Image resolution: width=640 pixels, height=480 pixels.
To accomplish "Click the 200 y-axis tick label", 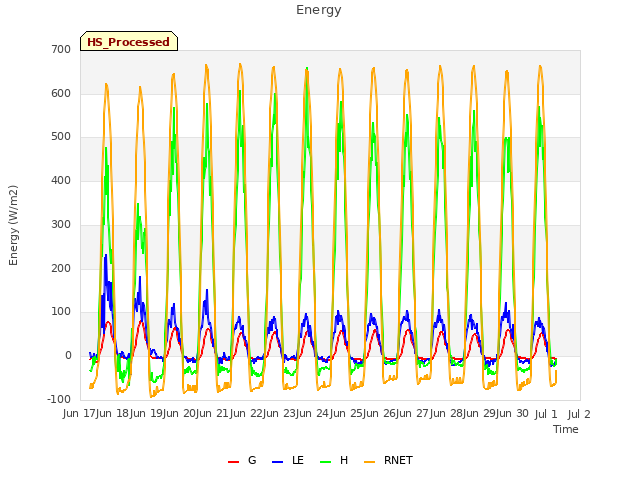I will 61,268.
